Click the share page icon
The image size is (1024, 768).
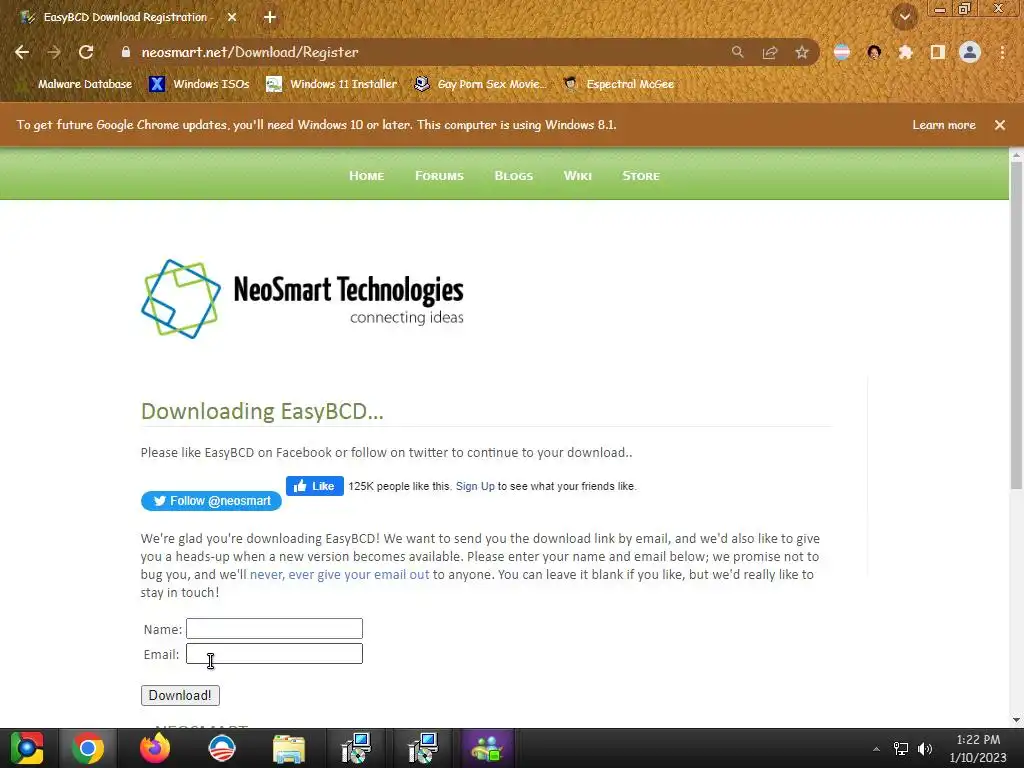click(770, 52)
